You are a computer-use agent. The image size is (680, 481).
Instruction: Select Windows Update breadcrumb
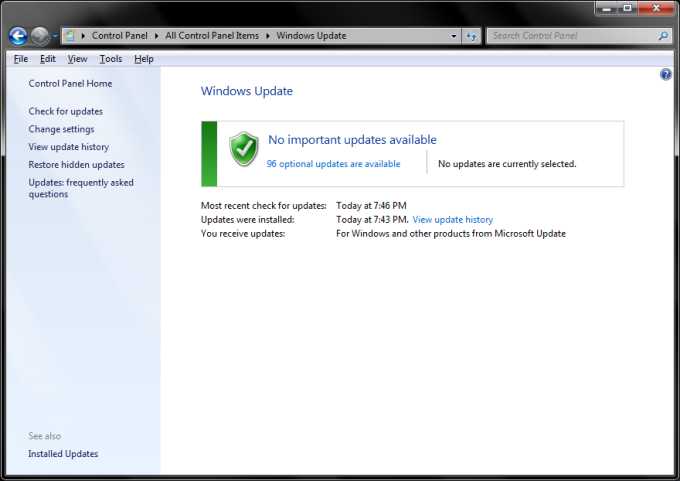tap(311, 36)
